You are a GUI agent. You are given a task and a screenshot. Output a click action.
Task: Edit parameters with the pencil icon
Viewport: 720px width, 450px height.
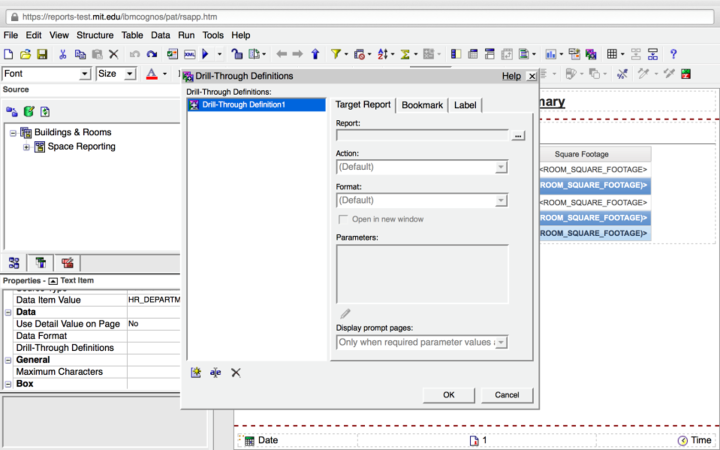345,314
